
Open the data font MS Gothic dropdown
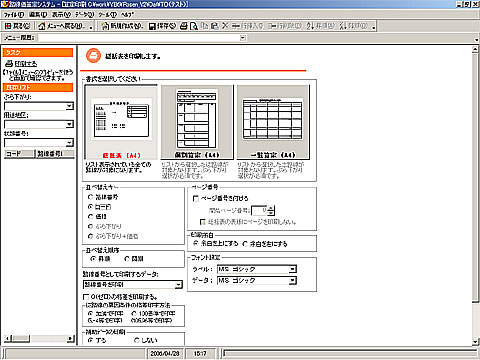[x=292, y=281]
